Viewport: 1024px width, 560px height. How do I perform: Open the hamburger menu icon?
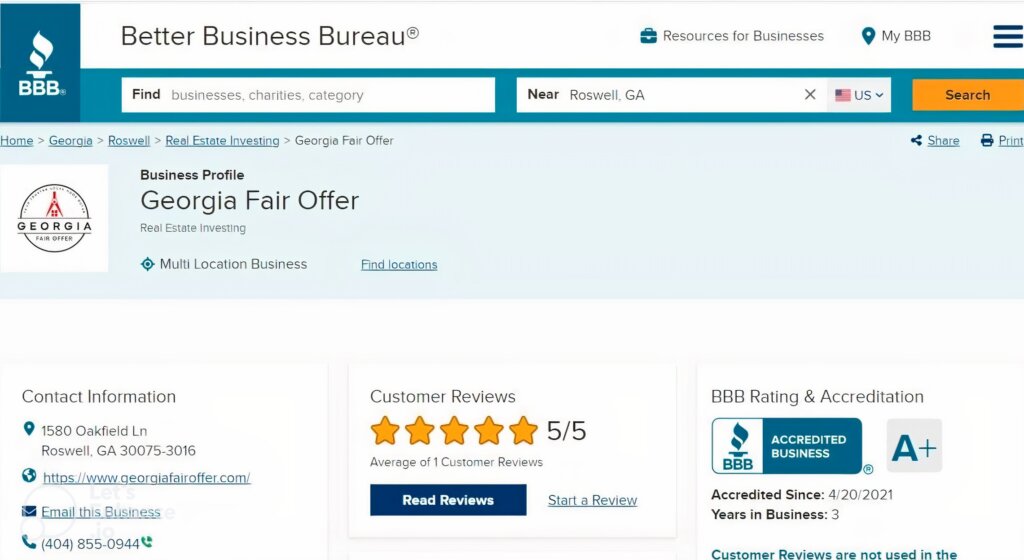tap(1008, 37)
